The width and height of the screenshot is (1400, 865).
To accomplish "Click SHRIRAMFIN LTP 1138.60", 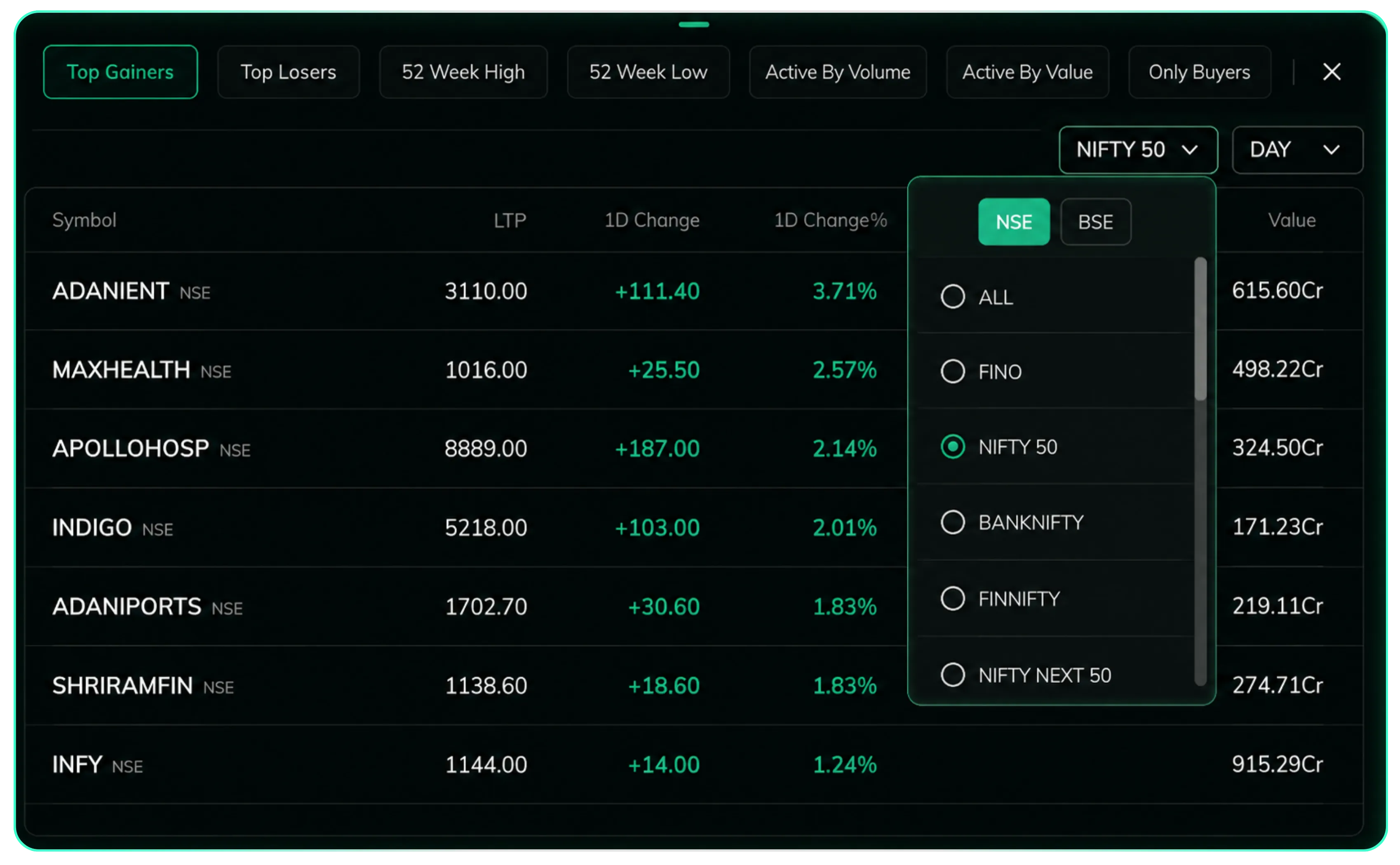I will [x=486, y=685].
